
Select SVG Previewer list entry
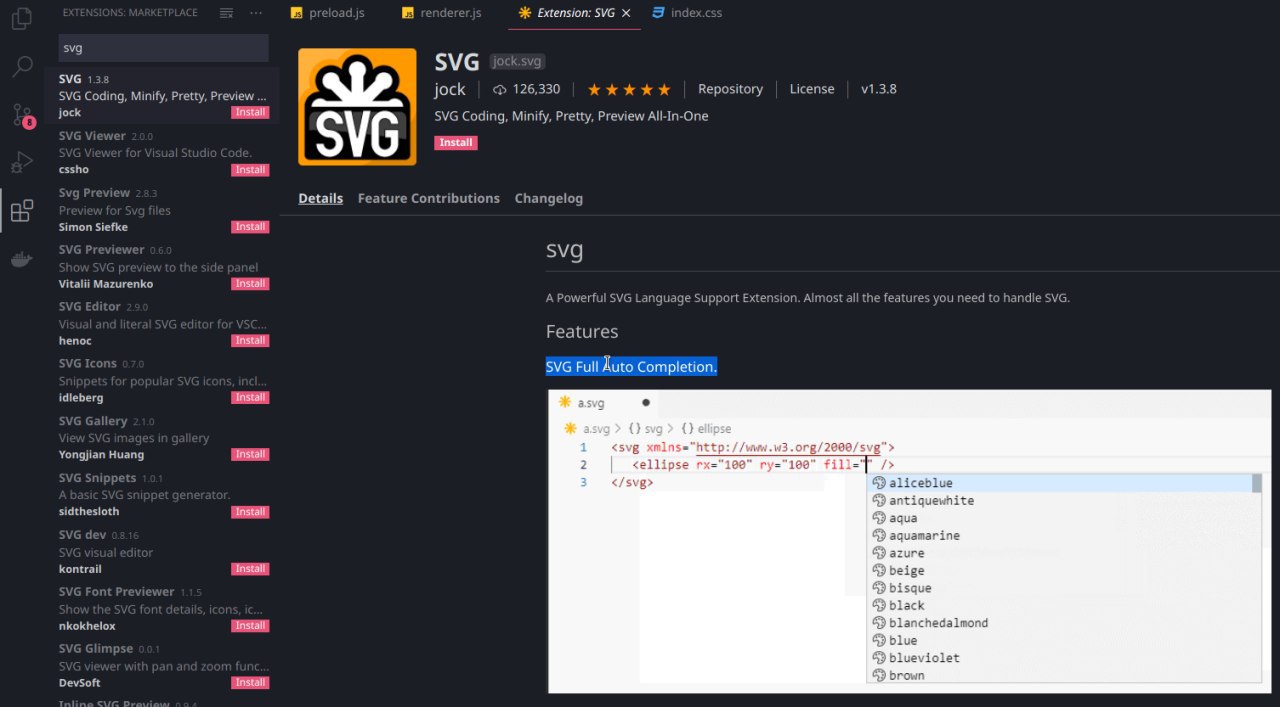[x=162, y=266]
